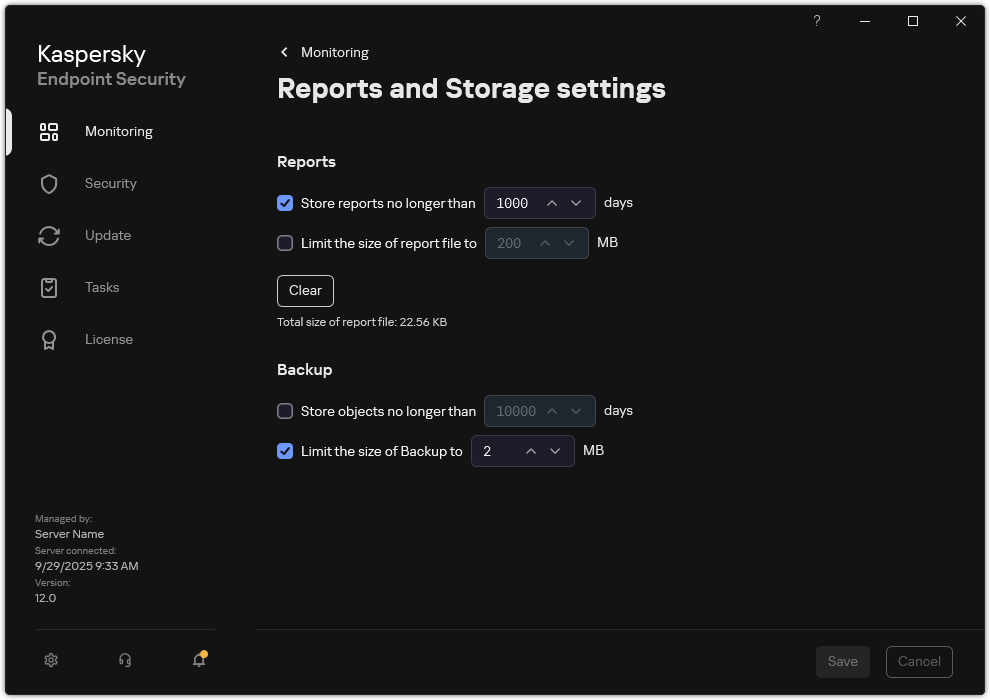Decrease Backup size limit with down arrow
The image size is (990, 700).
coord(556,451)
